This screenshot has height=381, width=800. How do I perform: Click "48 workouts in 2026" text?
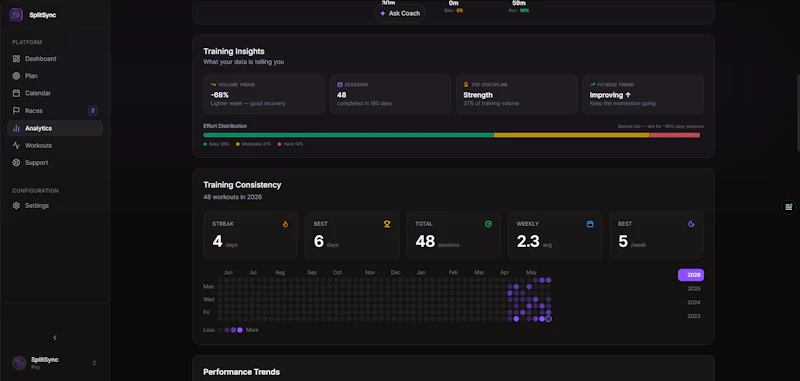233,197
